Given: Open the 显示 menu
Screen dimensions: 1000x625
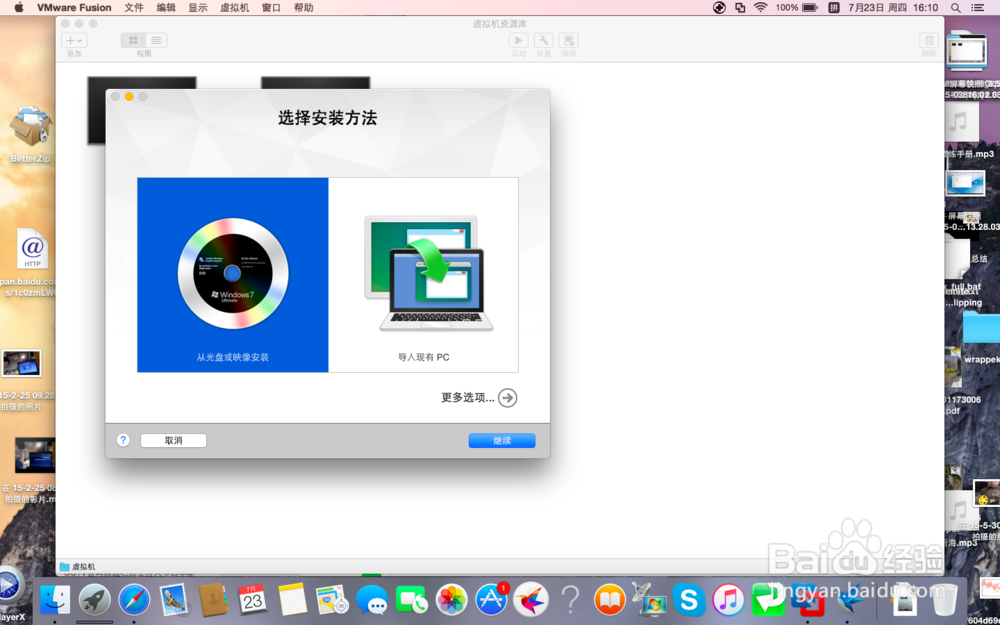Looking at the screenshot, I should point(198,8).
